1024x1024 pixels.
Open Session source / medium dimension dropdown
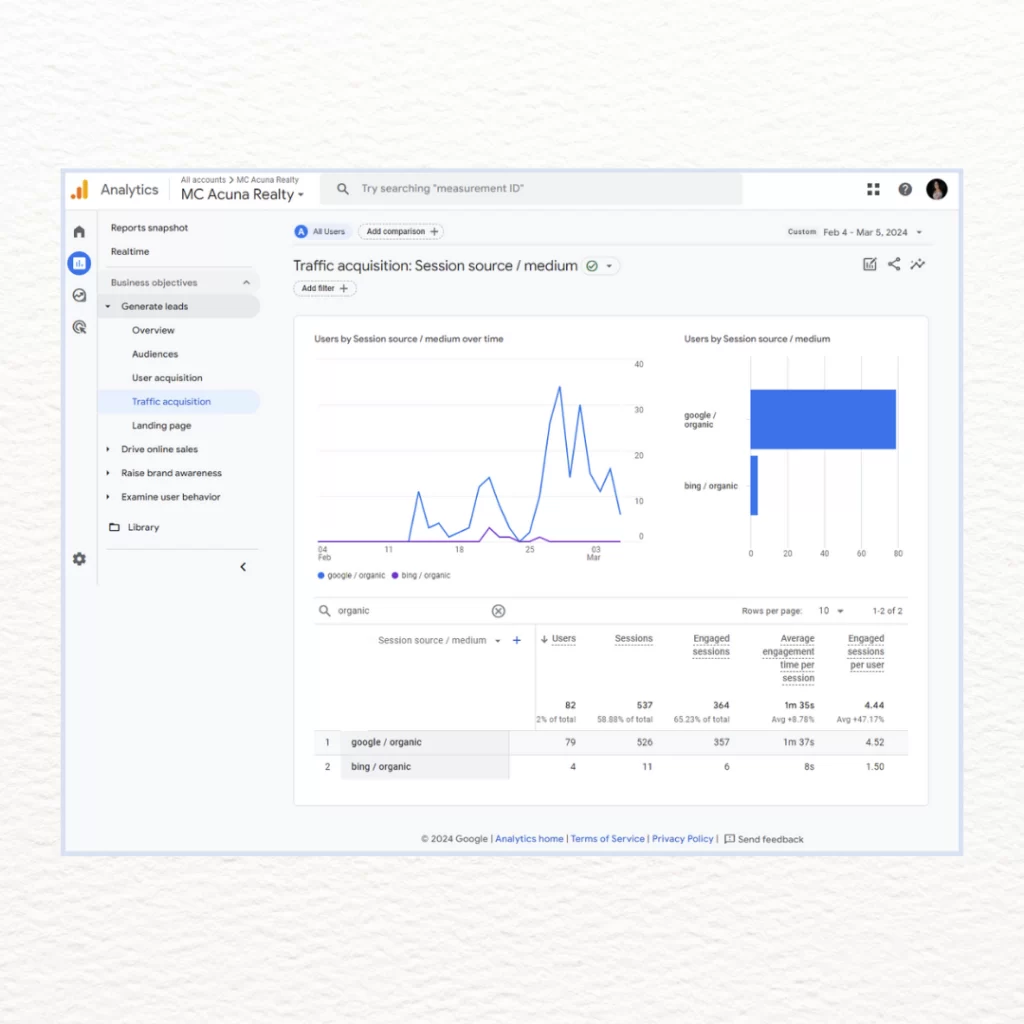click(498, 641)
